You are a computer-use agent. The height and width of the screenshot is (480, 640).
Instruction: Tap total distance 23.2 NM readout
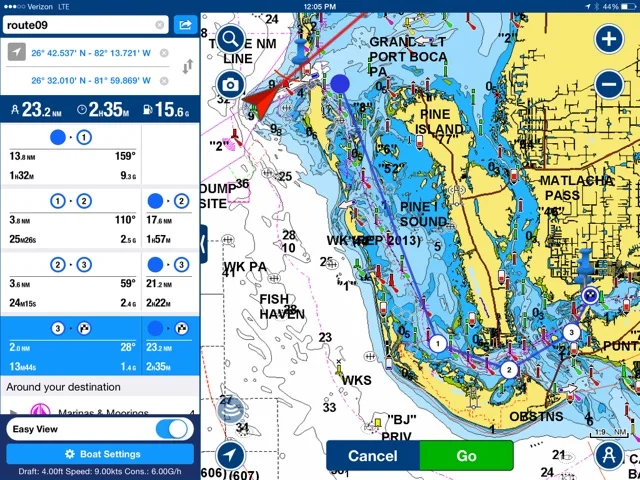[37, 109]
